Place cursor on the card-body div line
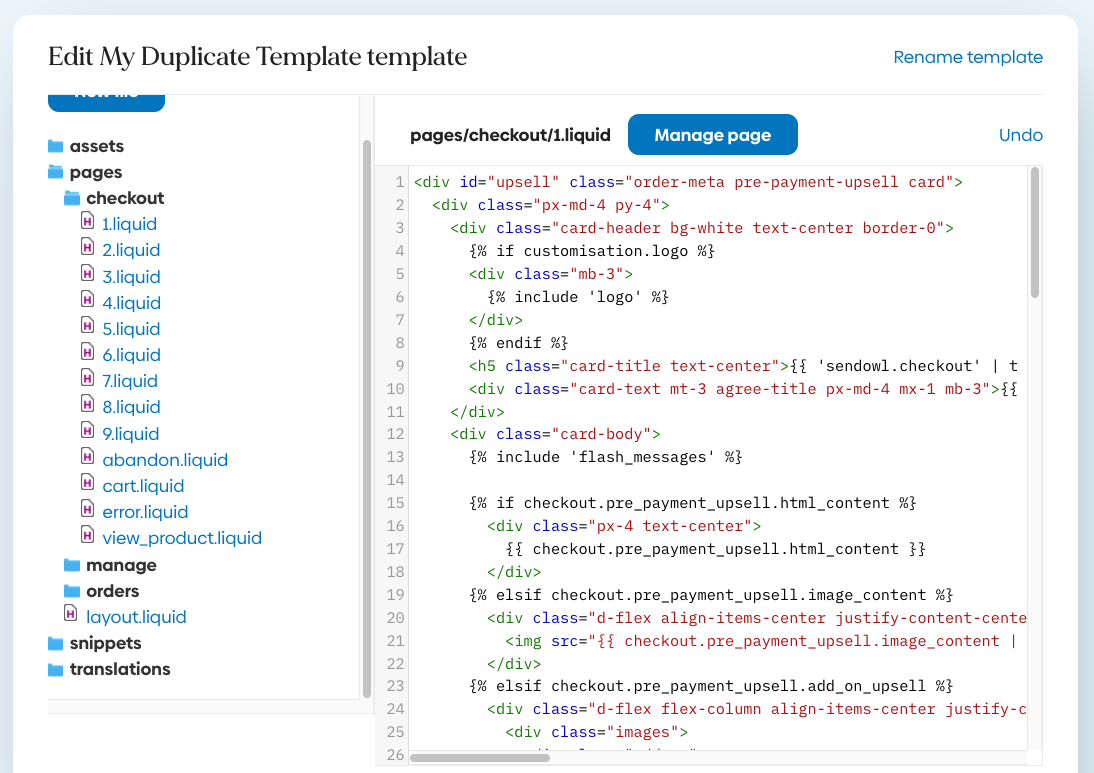The height and width of the screenshot is (773, 1094). pos(555,434)
